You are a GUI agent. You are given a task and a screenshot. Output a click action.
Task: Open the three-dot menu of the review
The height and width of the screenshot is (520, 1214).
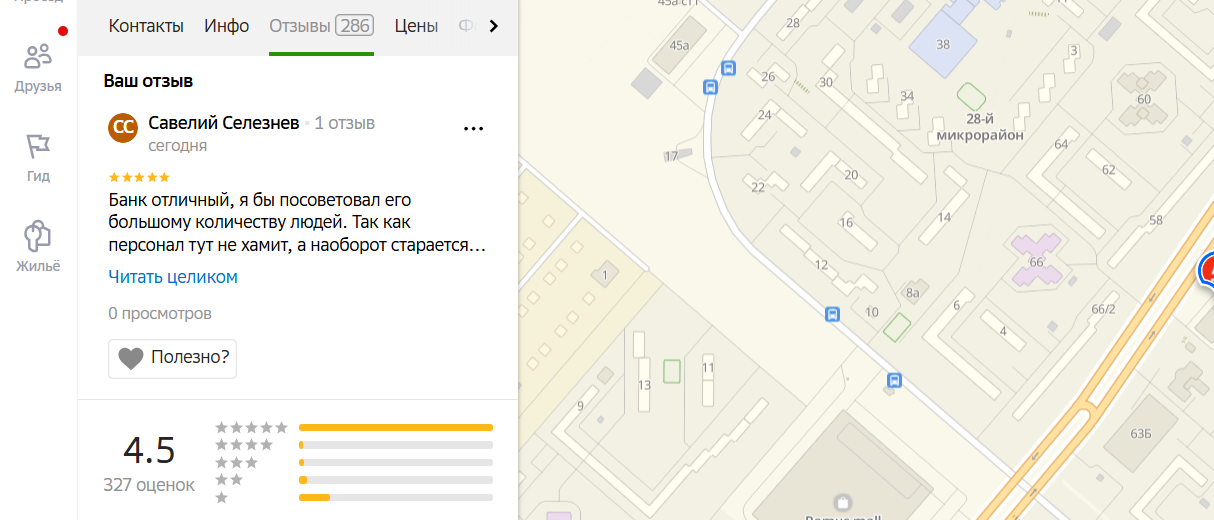(473, 128)
